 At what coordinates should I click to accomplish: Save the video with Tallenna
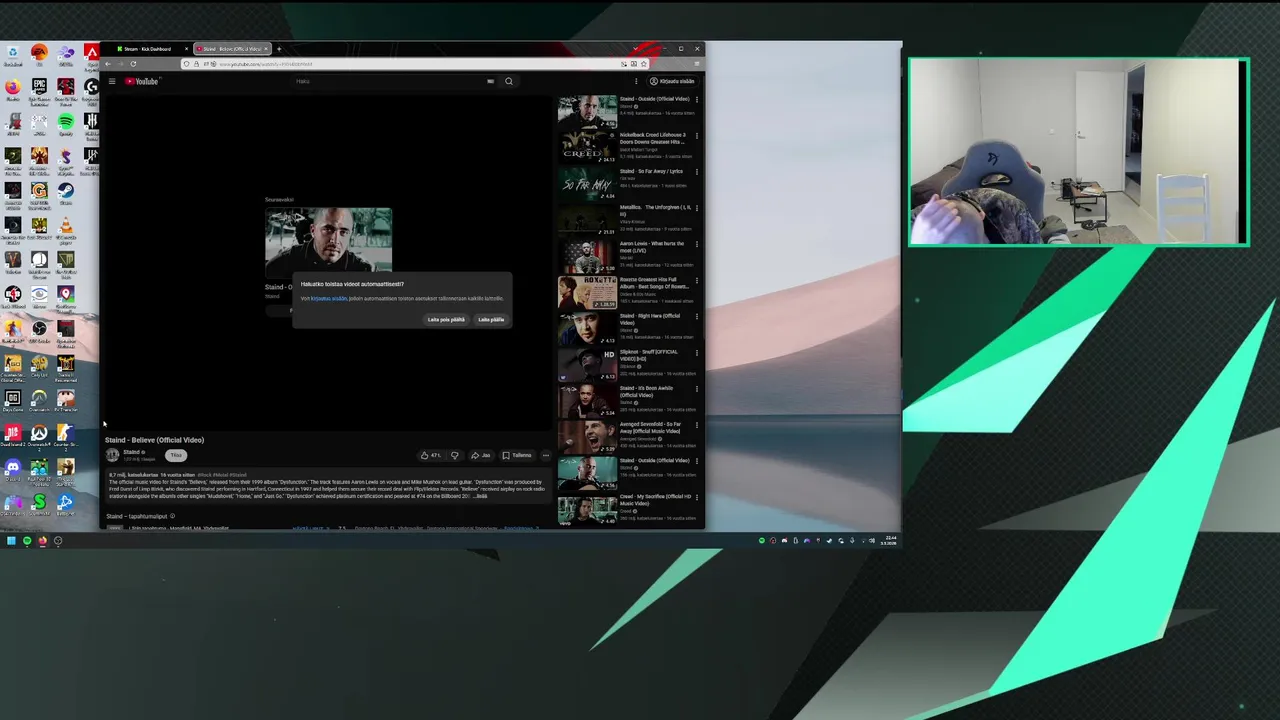click(x=517, y=455)
